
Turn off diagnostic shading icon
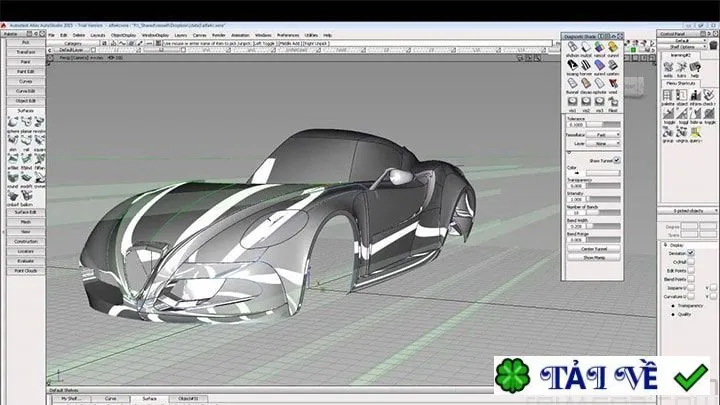572,47
